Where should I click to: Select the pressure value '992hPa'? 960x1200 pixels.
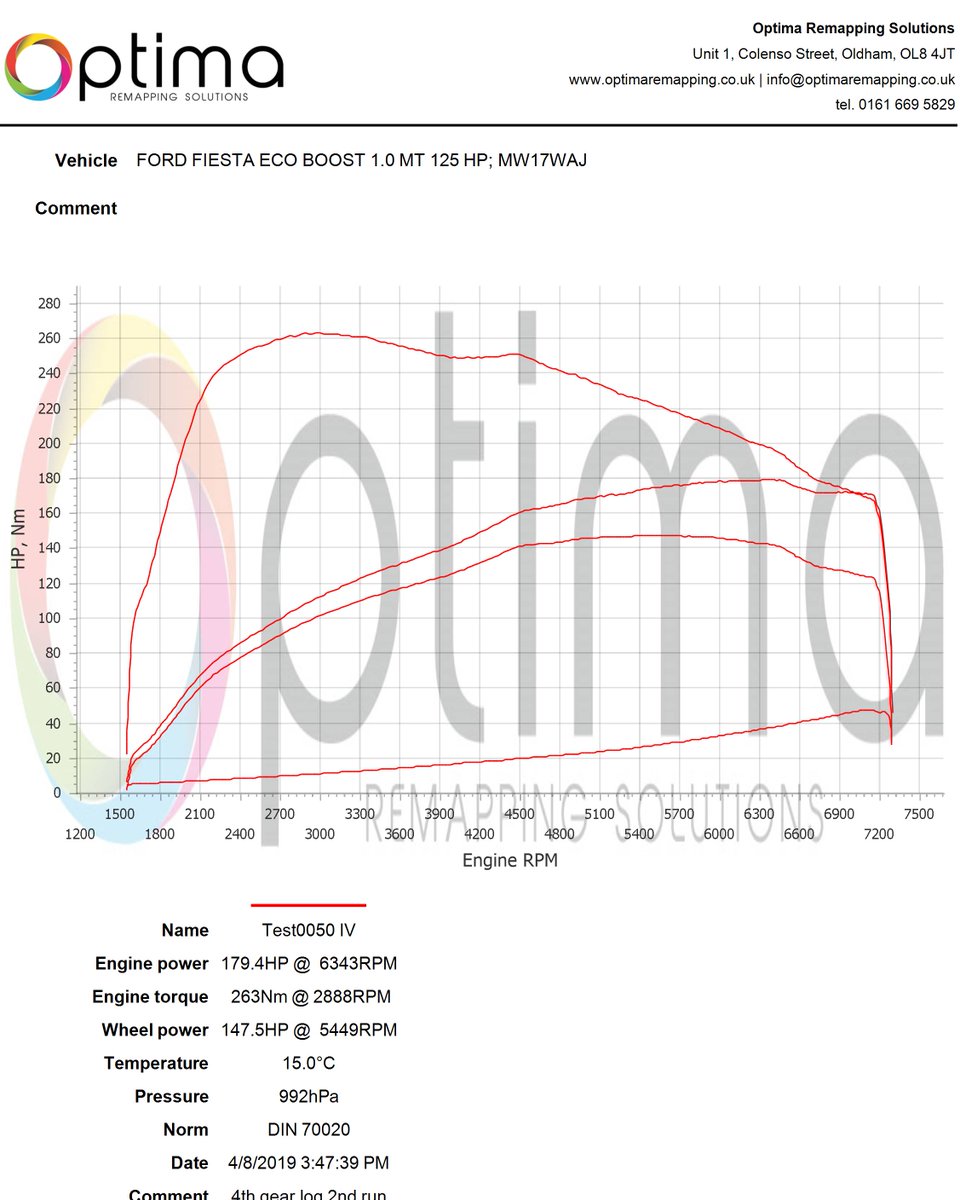click(x=308, y=1096)
